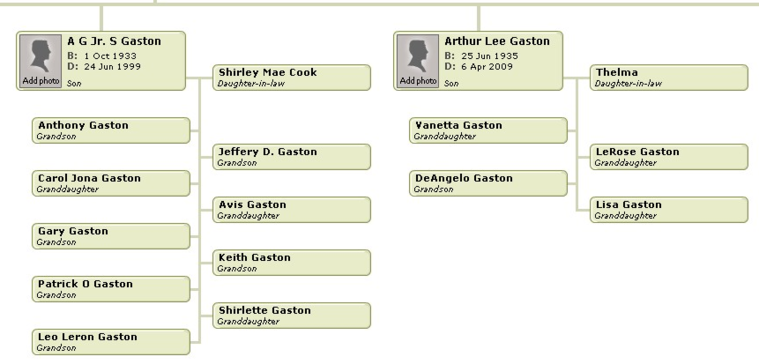The height and width of the screenshot is (364, 759).
Task: Select Shirley Mae Cook, daughter-in-law
Action: (292, 77)
